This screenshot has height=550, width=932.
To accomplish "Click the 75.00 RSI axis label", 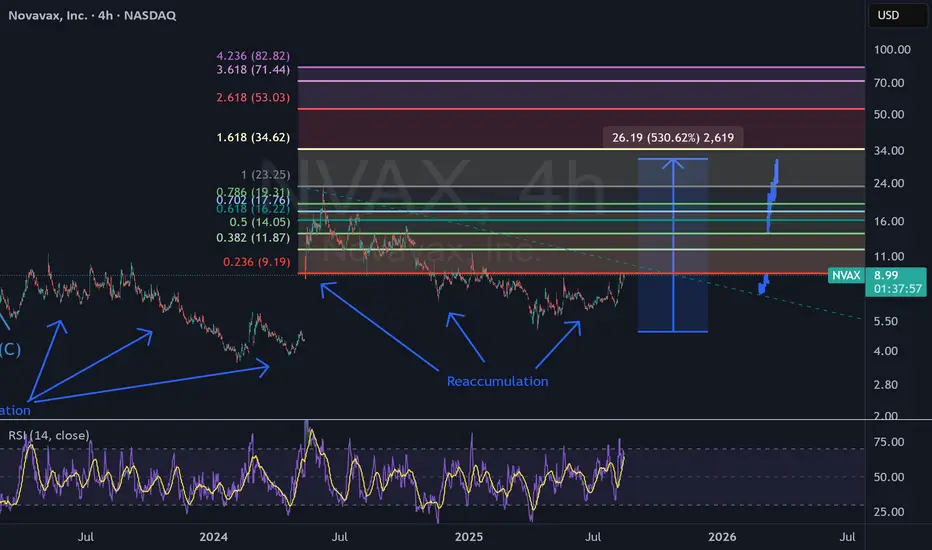I will (889, 442).
